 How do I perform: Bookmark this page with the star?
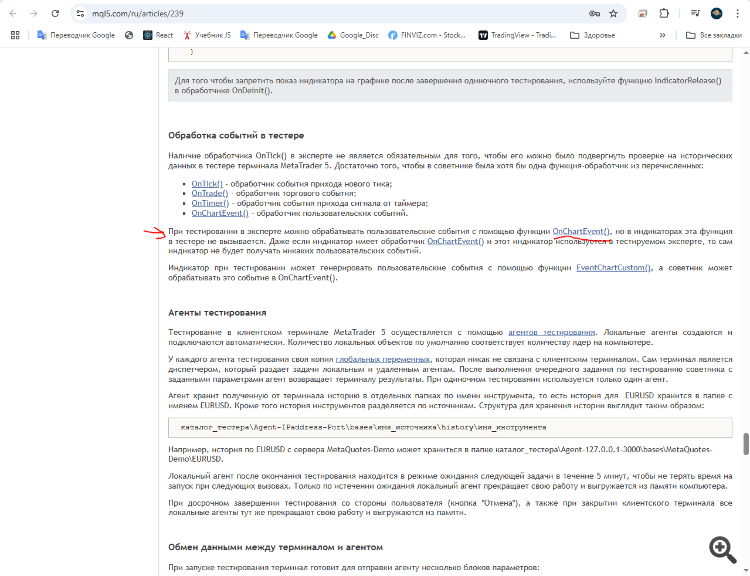(613, 13)
